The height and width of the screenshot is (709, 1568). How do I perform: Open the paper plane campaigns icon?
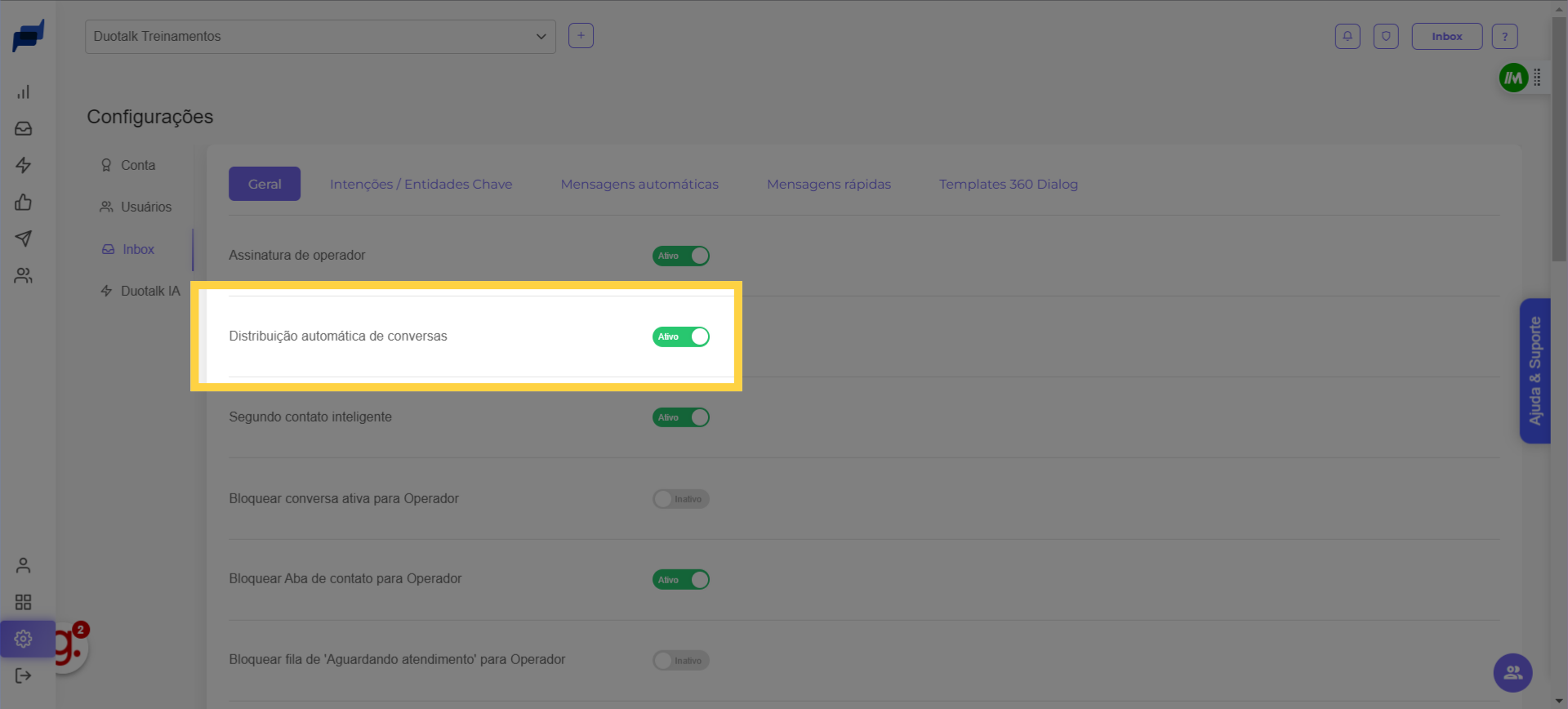[24, 239]
